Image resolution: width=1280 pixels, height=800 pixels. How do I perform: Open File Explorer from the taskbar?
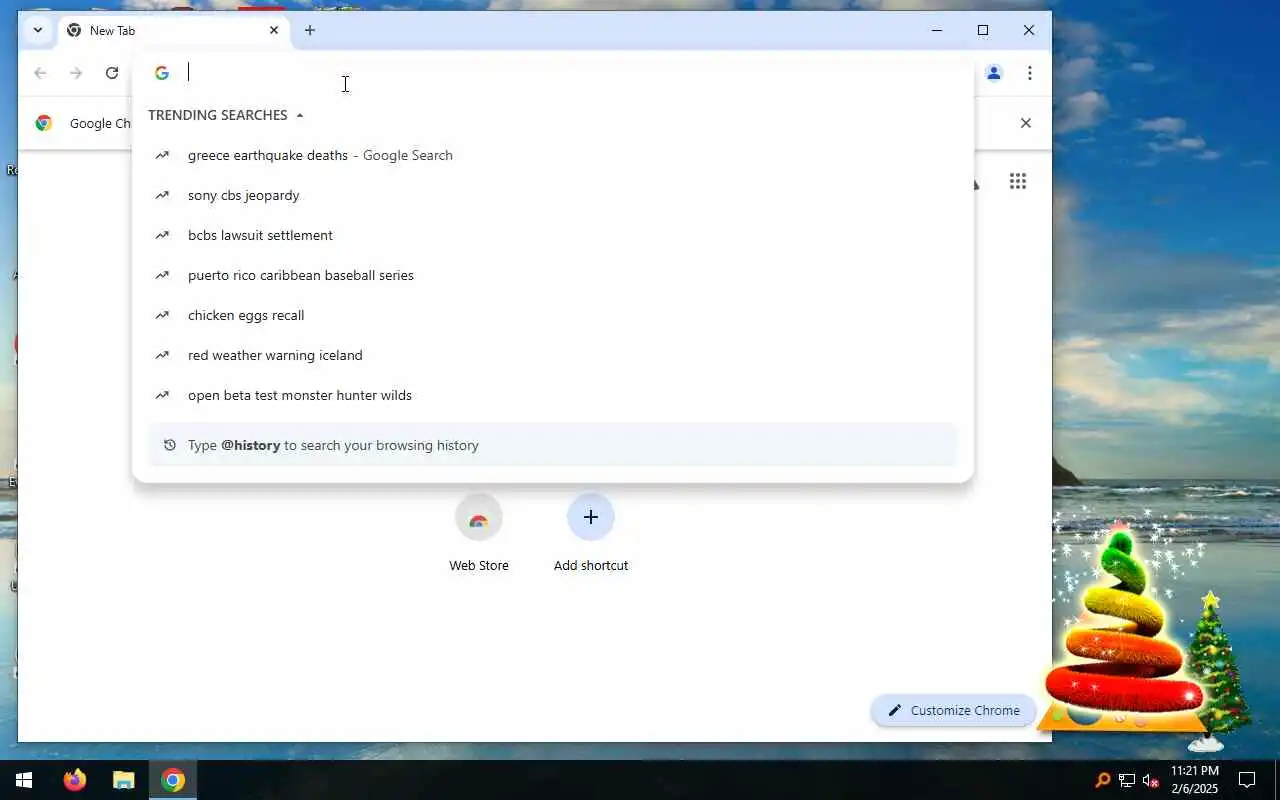(123, 780)
